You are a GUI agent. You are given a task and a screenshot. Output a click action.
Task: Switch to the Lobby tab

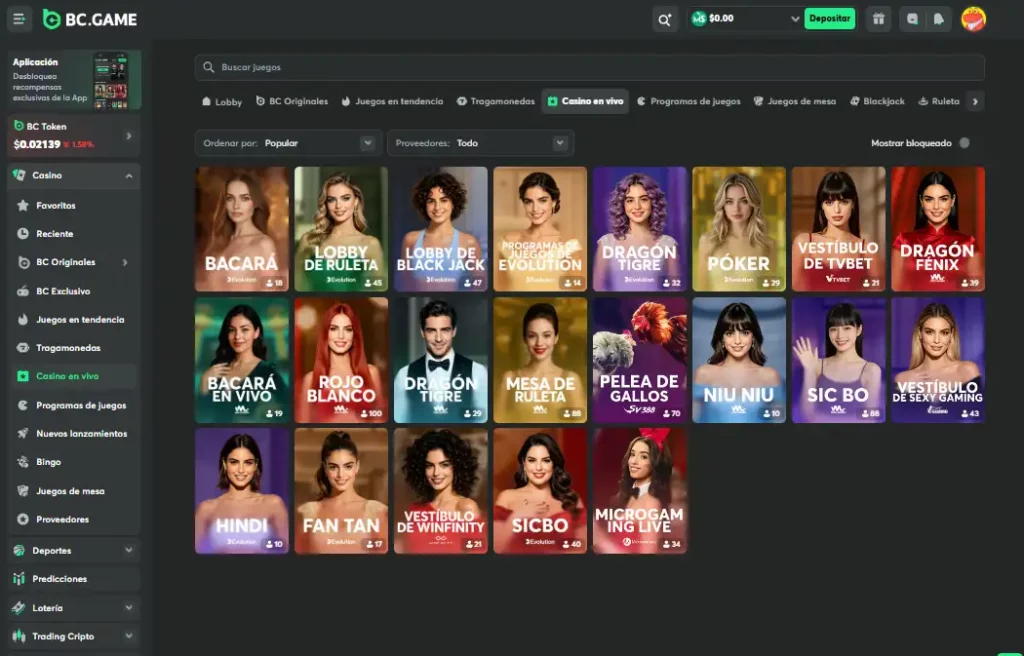222,101
